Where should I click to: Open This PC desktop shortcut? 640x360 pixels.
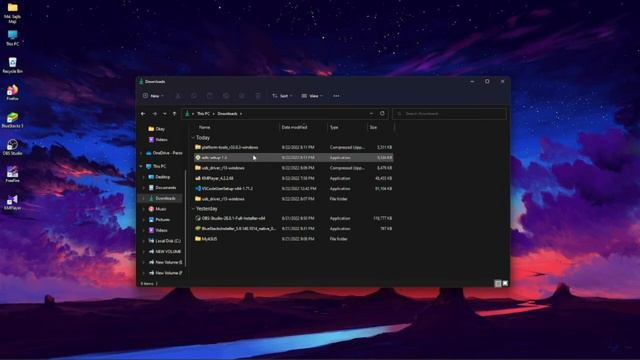pos(13,38)
